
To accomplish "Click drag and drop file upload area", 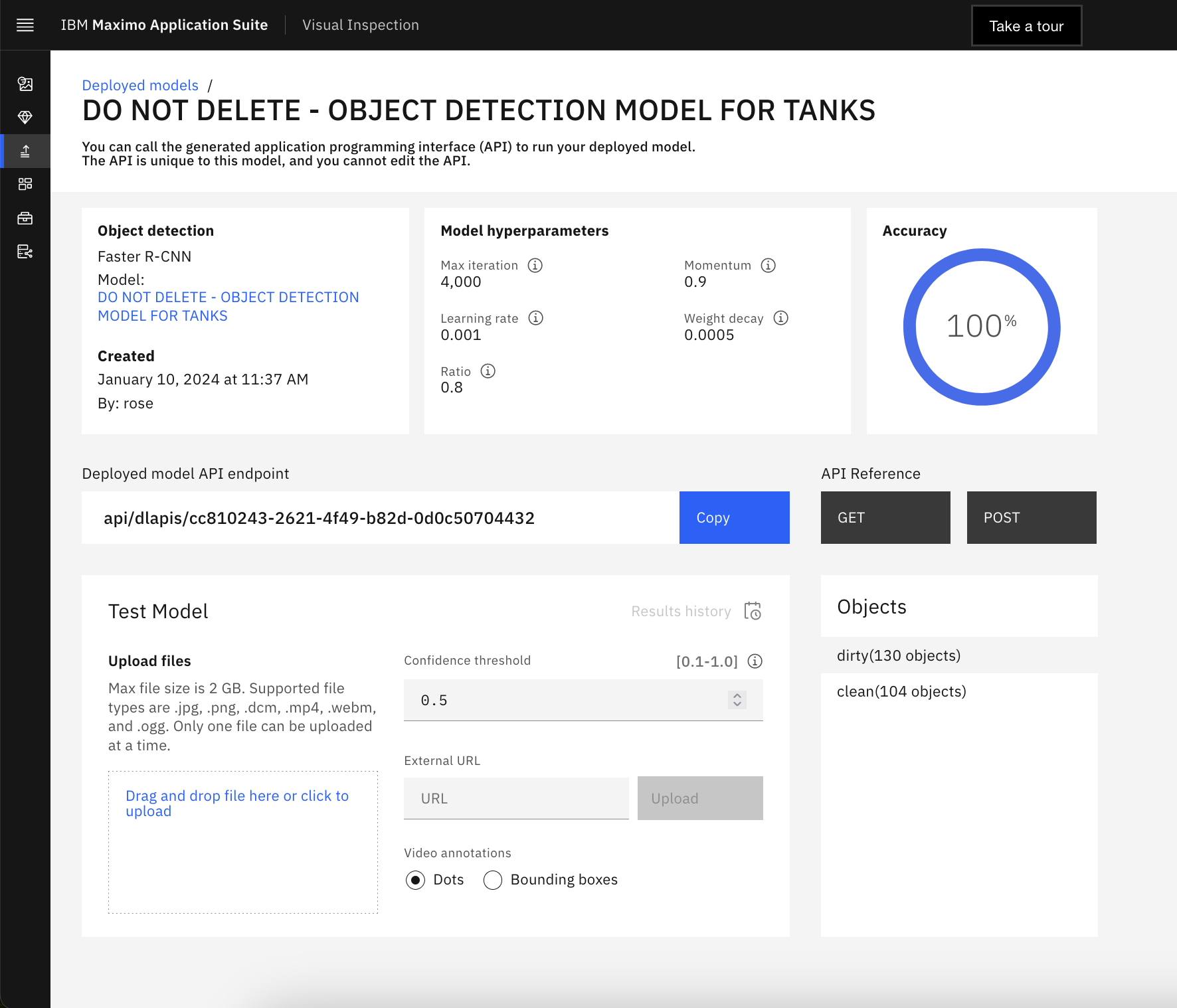I will (243, 842).
